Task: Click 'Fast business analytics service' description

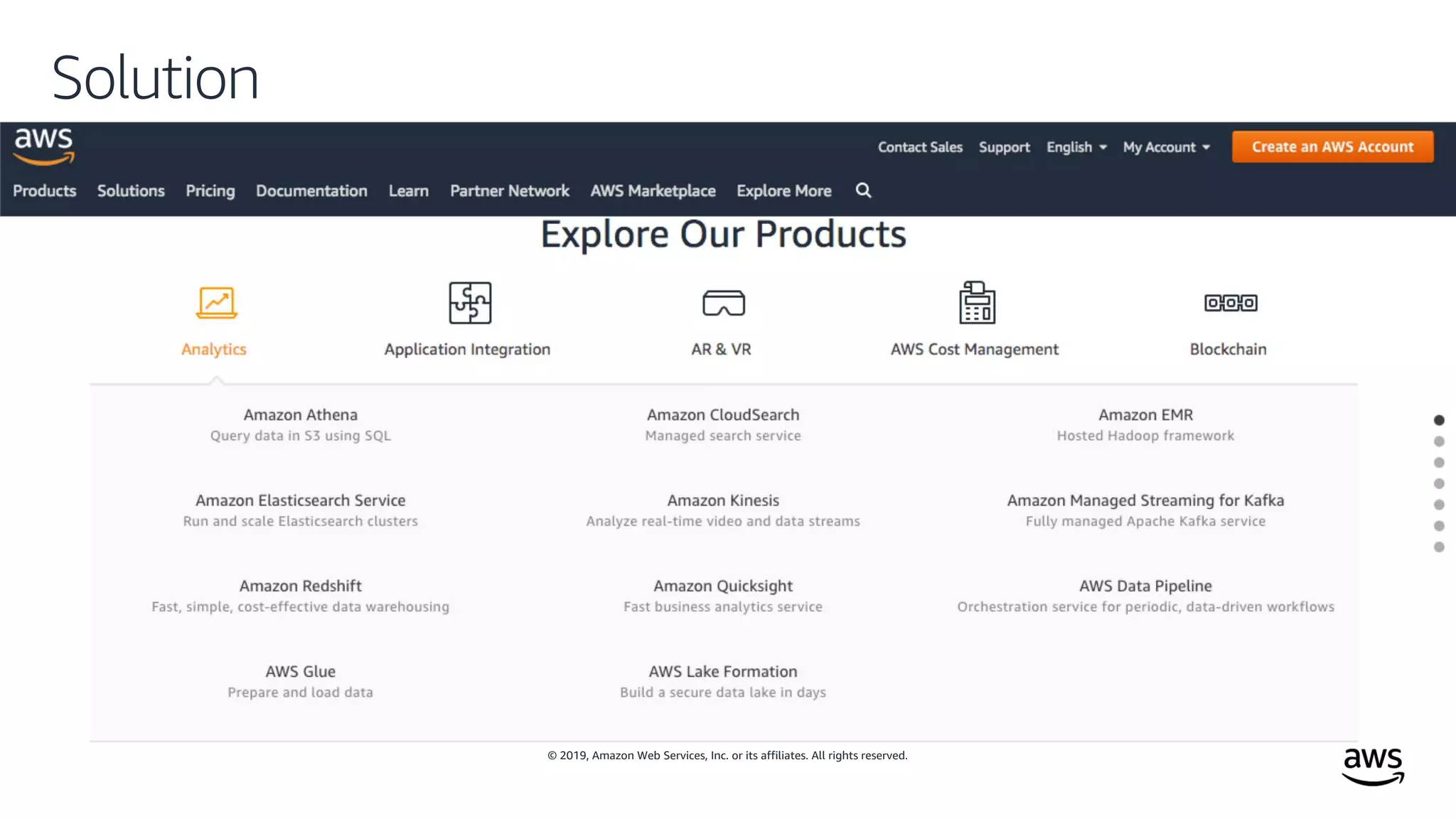Action: [723, 606]
